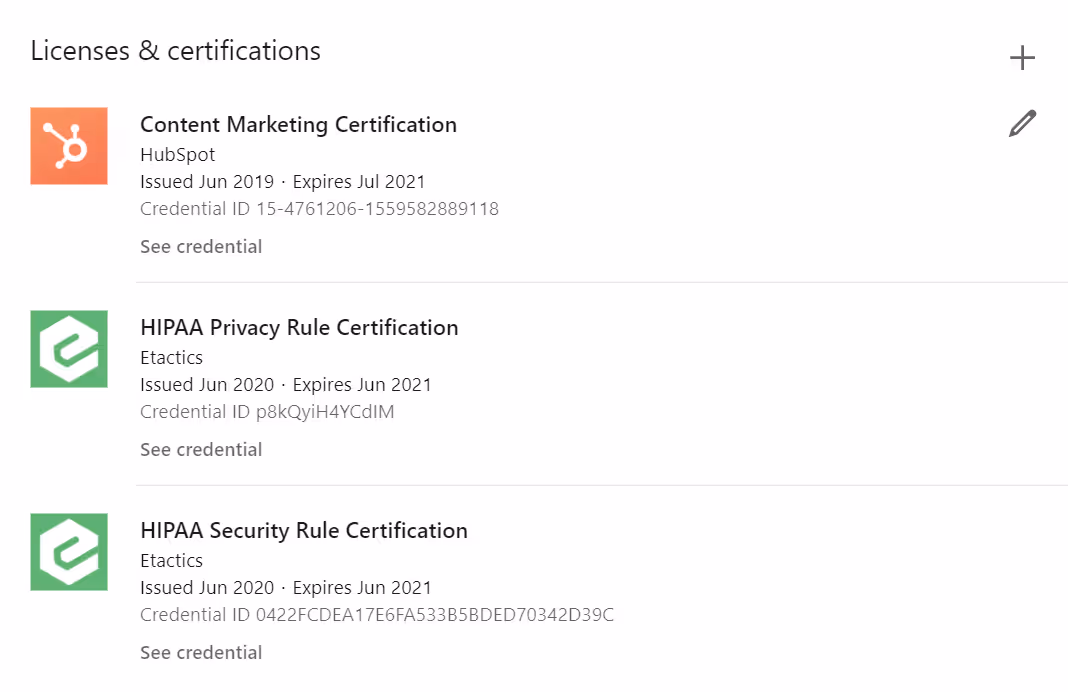Click the pencil edit icon

1022,124
